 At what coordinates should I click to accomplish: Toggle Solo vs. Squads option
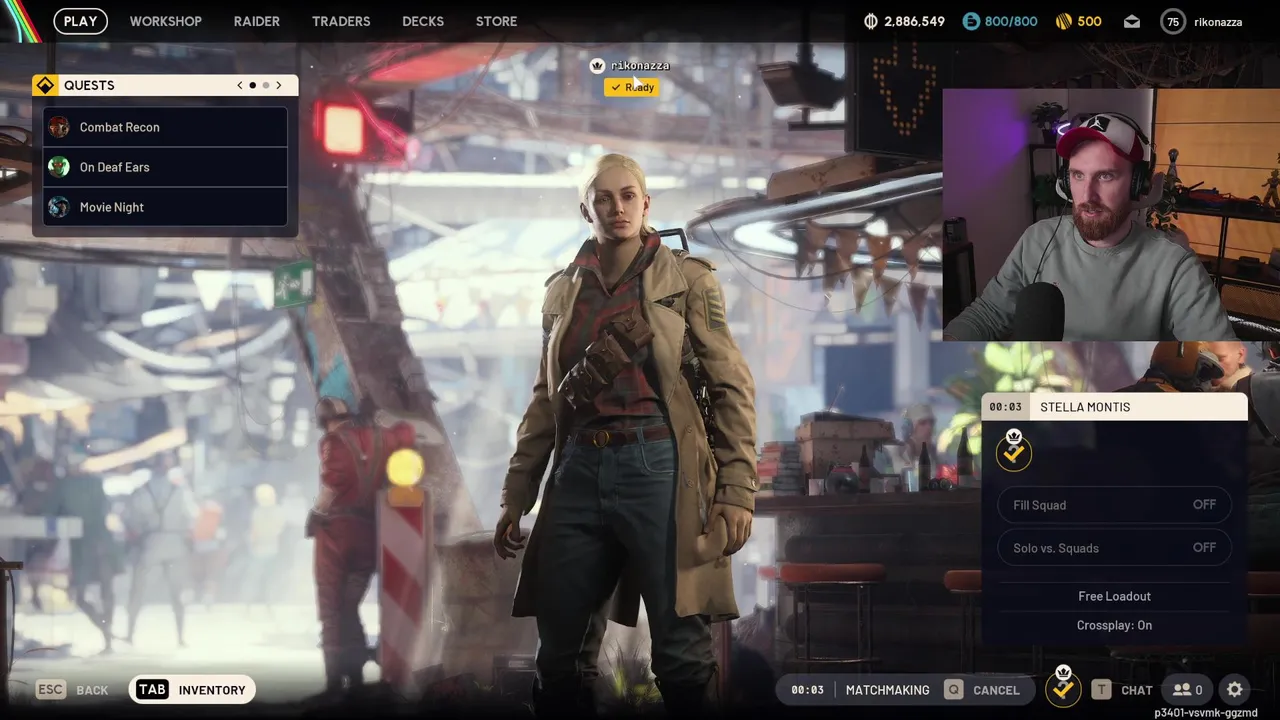(x=1114, y=548)
